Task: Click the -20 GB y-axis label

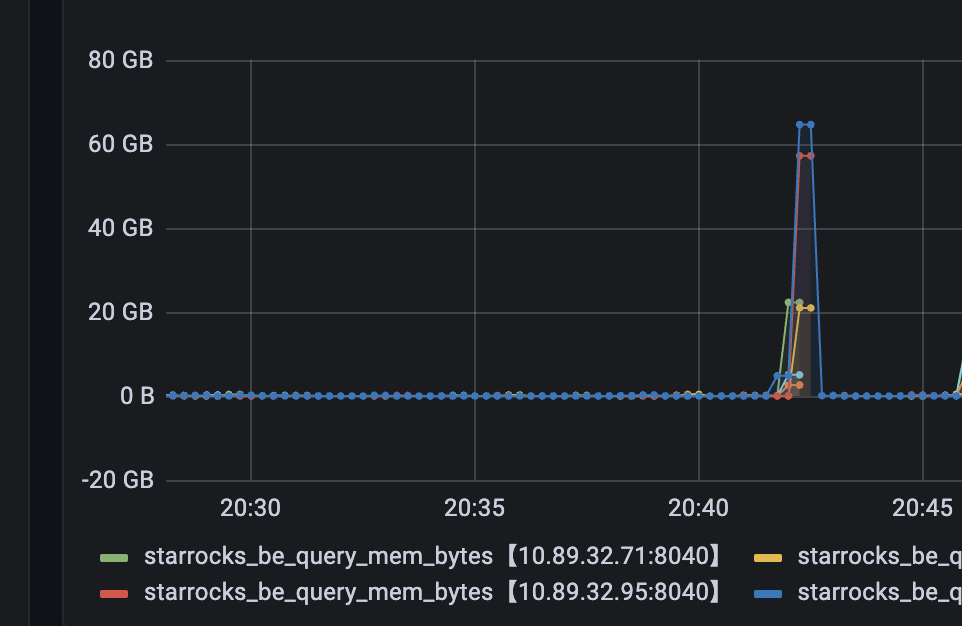Action: click(117, 480)
